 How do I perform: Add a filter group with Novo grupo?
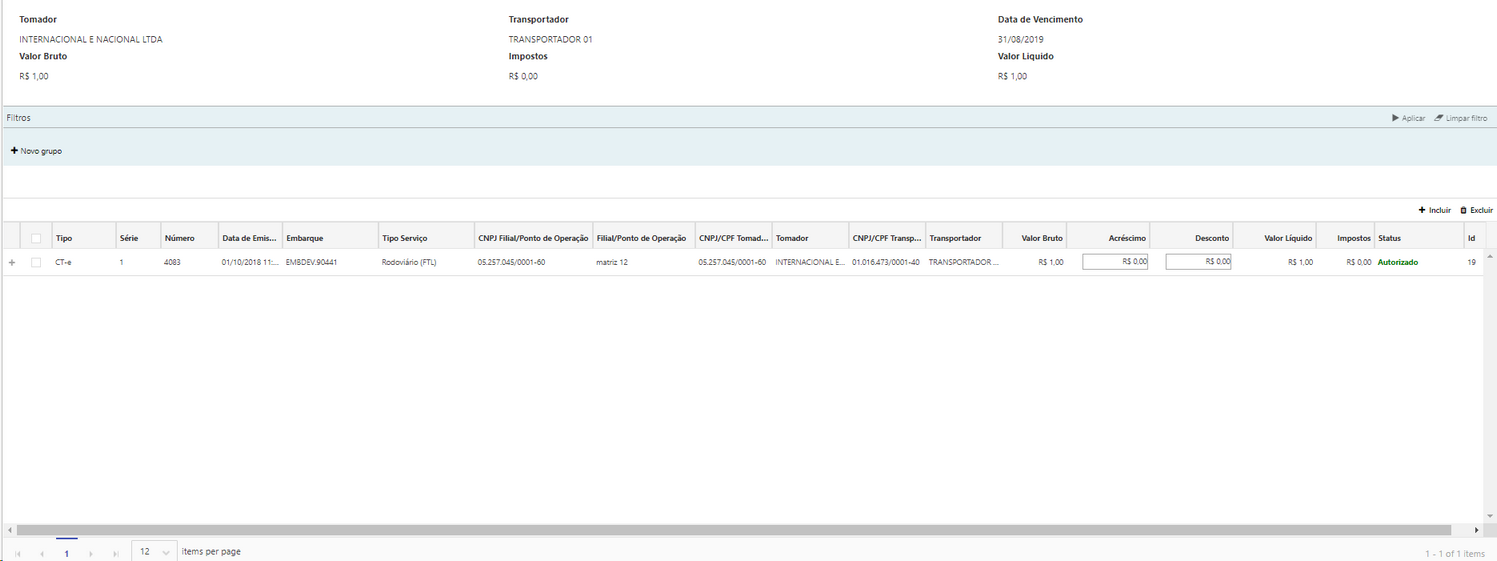[x=36, y=151]
